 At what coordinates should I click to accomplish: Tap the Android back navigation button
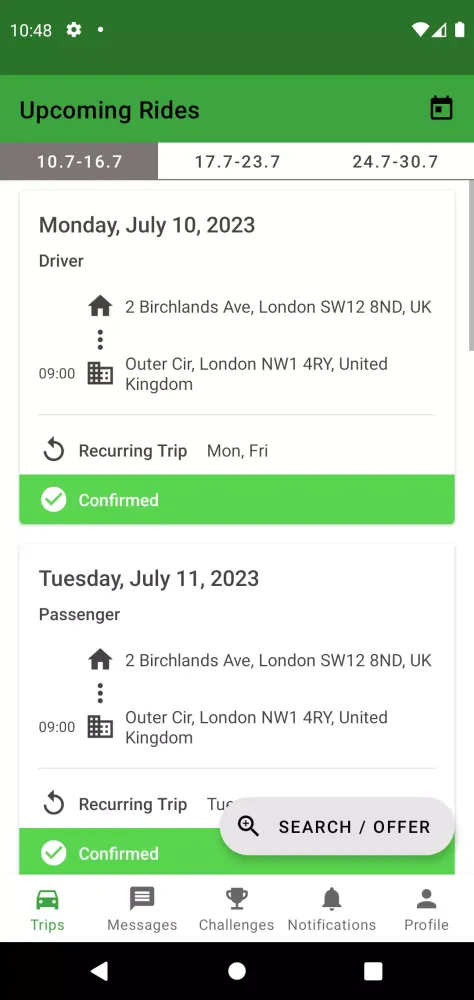[x=100, y=971]
